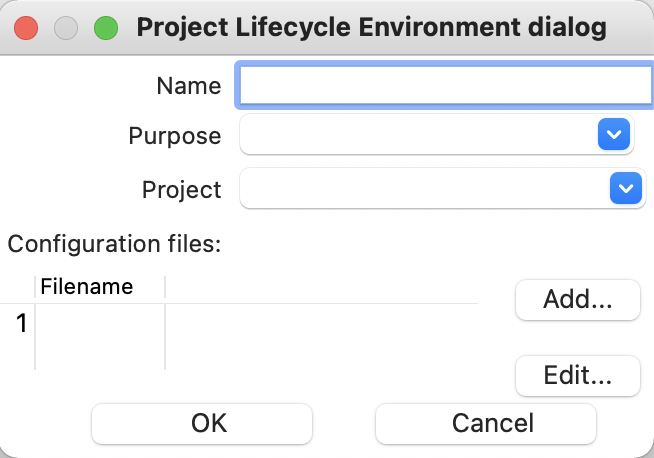
Task: Click the empty Filename cell in row 1
Action: 100,323
